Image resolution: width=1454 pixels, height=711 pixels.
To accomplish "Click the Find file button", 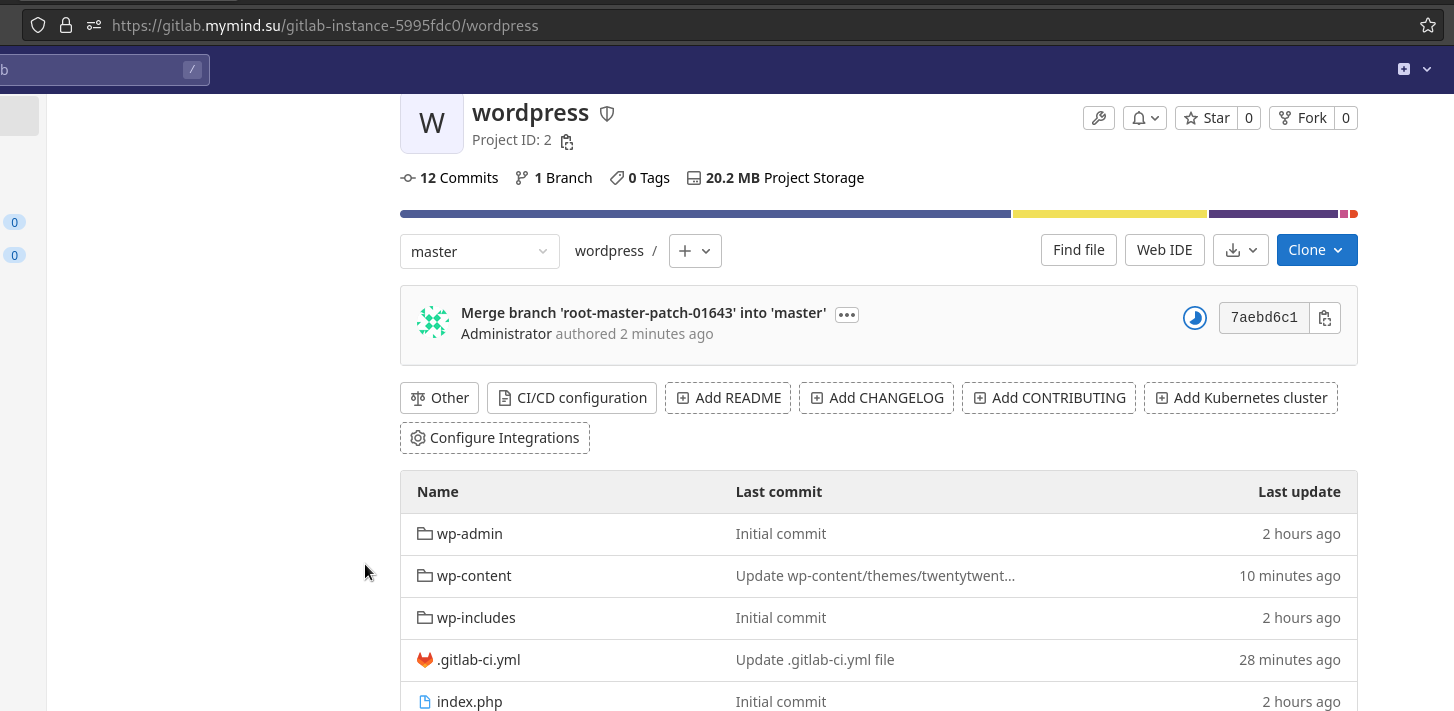I will [x=1079, y=250].
